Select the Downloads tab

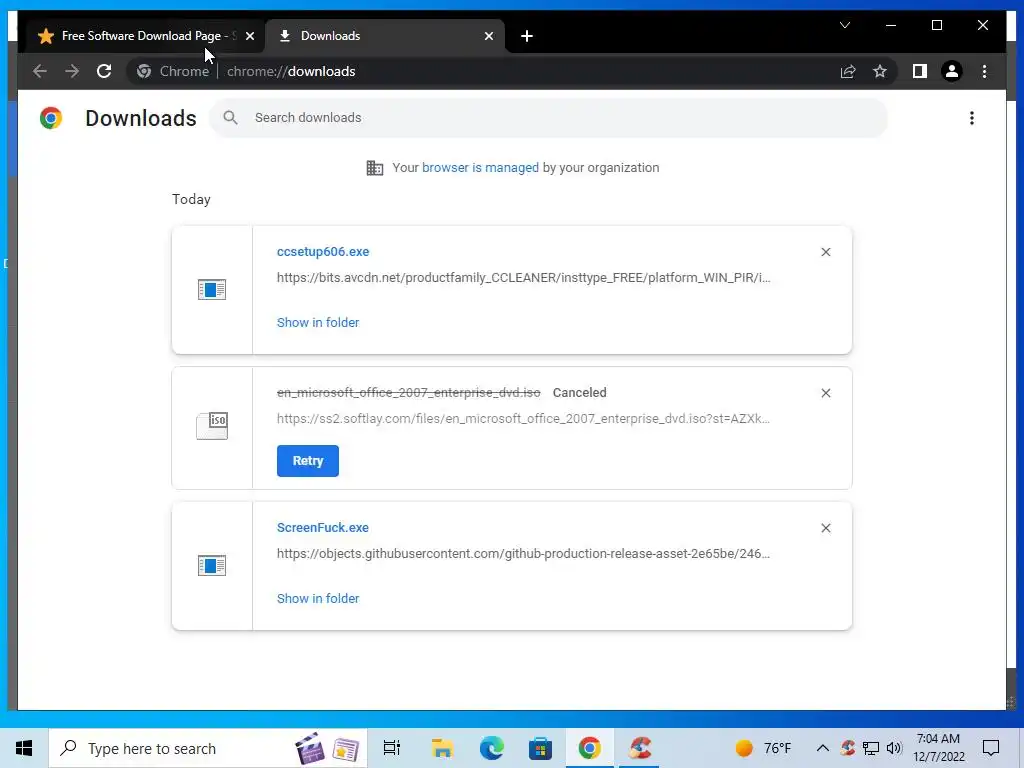[x=385, y=36]
